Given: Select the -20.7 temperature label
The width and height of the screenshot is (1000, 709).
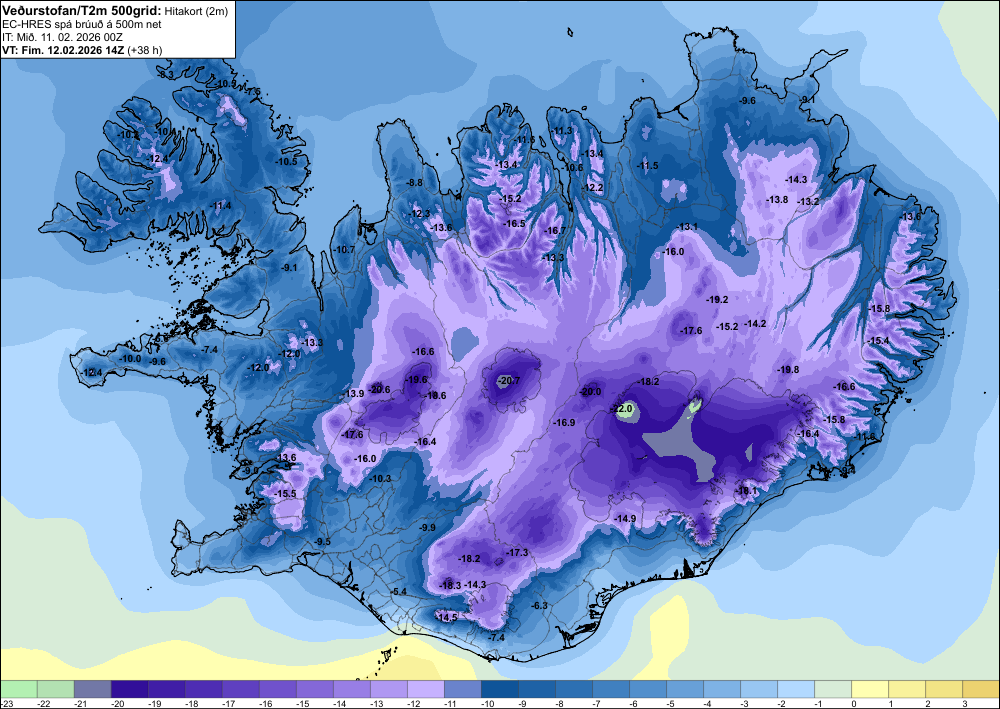Looking at the screenshot, I should point(510,381).
